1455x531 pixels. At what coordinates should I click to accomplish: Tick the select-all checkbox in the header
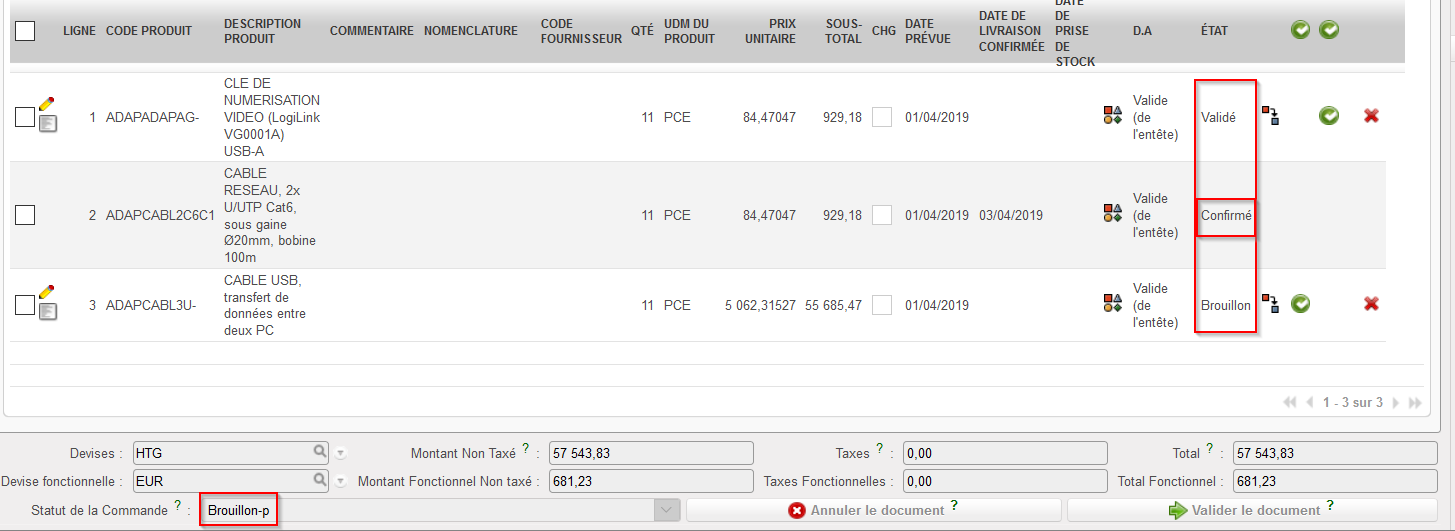[25, 31]
